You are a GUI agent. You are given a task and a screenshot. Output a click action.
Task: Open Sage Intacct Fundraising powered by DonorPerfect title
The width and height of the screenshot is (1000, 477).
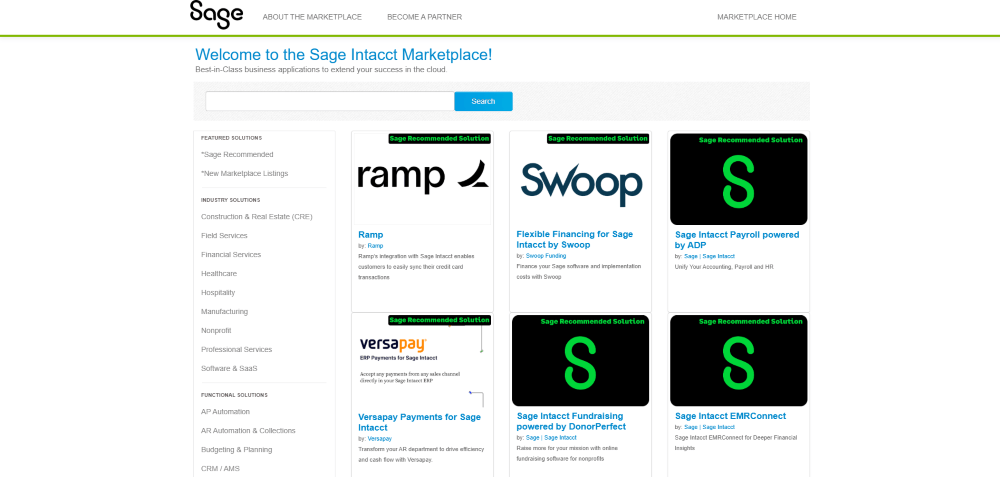[x=571, y=422]
